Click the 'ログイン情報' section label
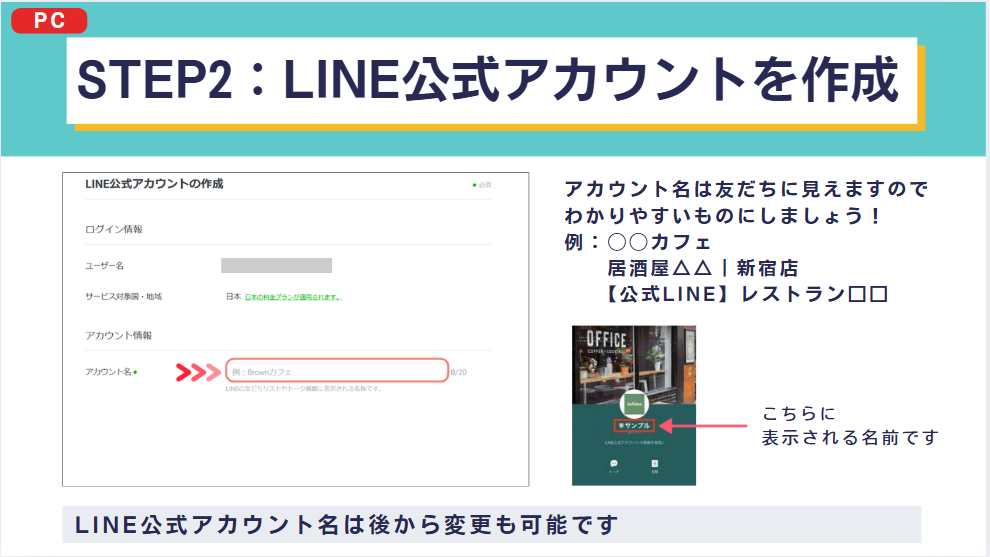The image size is (990, 557). 114,229
